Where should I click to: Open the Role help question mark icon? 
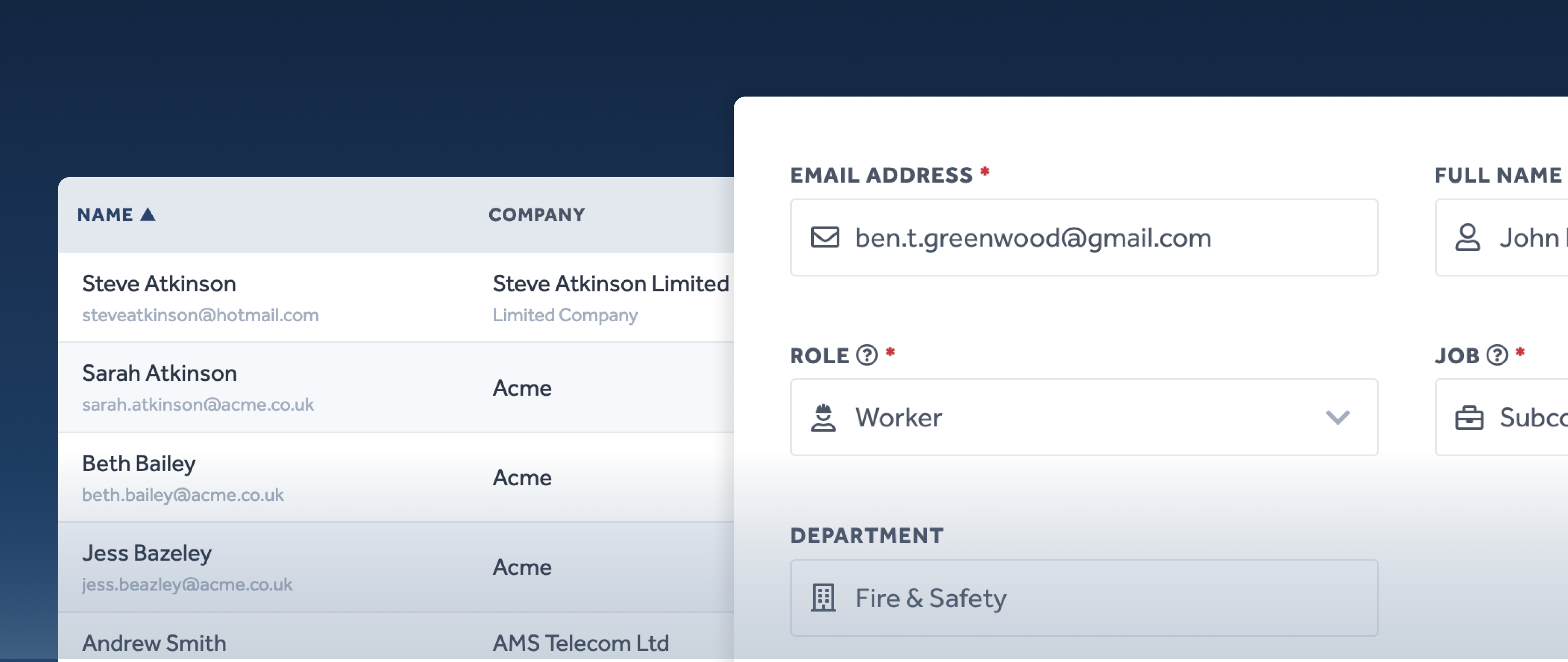tap(867, 355)
